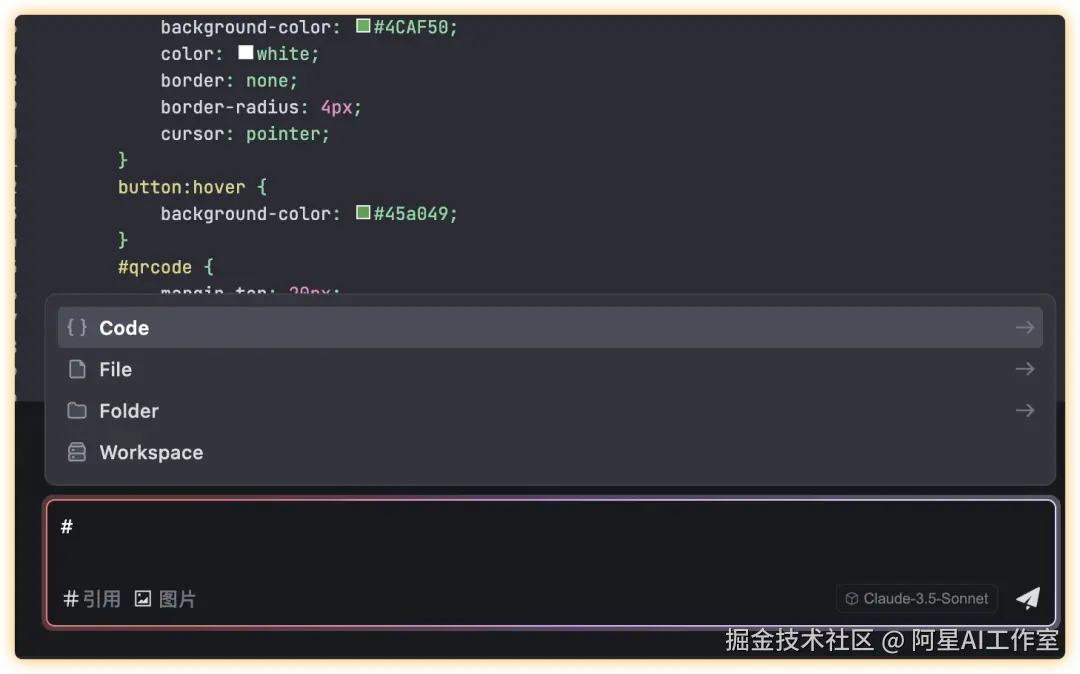
Task: Pick the Folder reference entry
Action: [550, 411]
